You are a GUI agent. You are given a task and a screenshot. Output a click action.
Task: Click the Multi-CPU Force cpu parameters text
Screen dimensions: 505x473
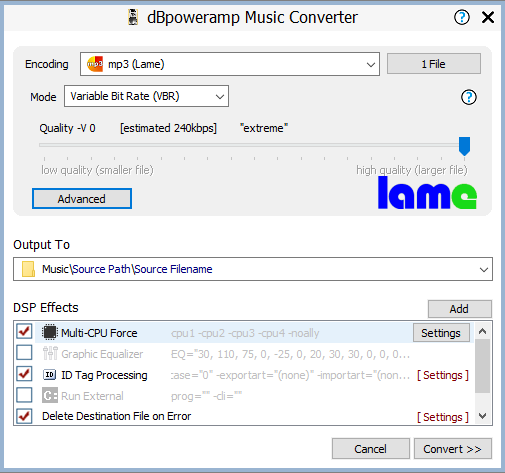pyautogui.click(x=245, y=333)
